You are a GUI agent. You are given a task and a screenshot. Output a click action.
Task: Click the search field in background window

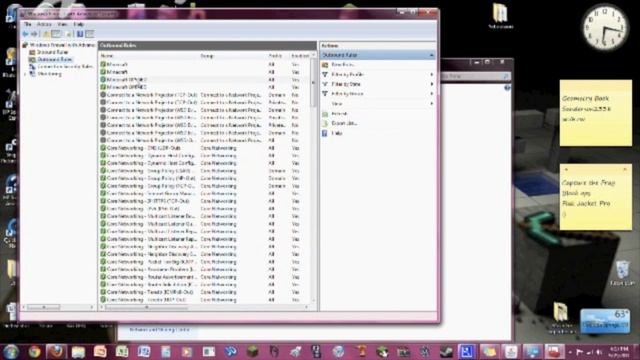475,76
